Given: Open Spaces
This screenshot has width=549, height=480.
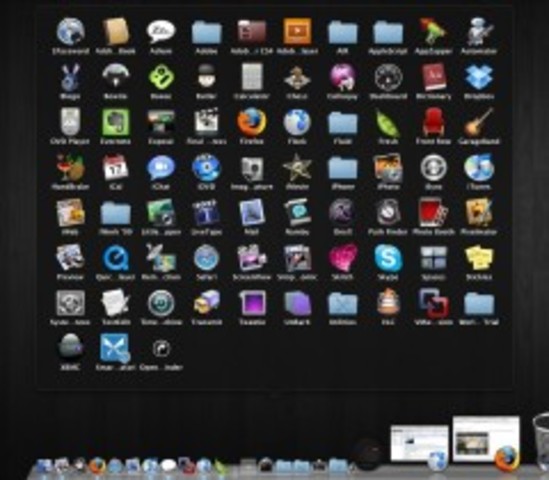Looking at the screenshot, I should 433,258.
